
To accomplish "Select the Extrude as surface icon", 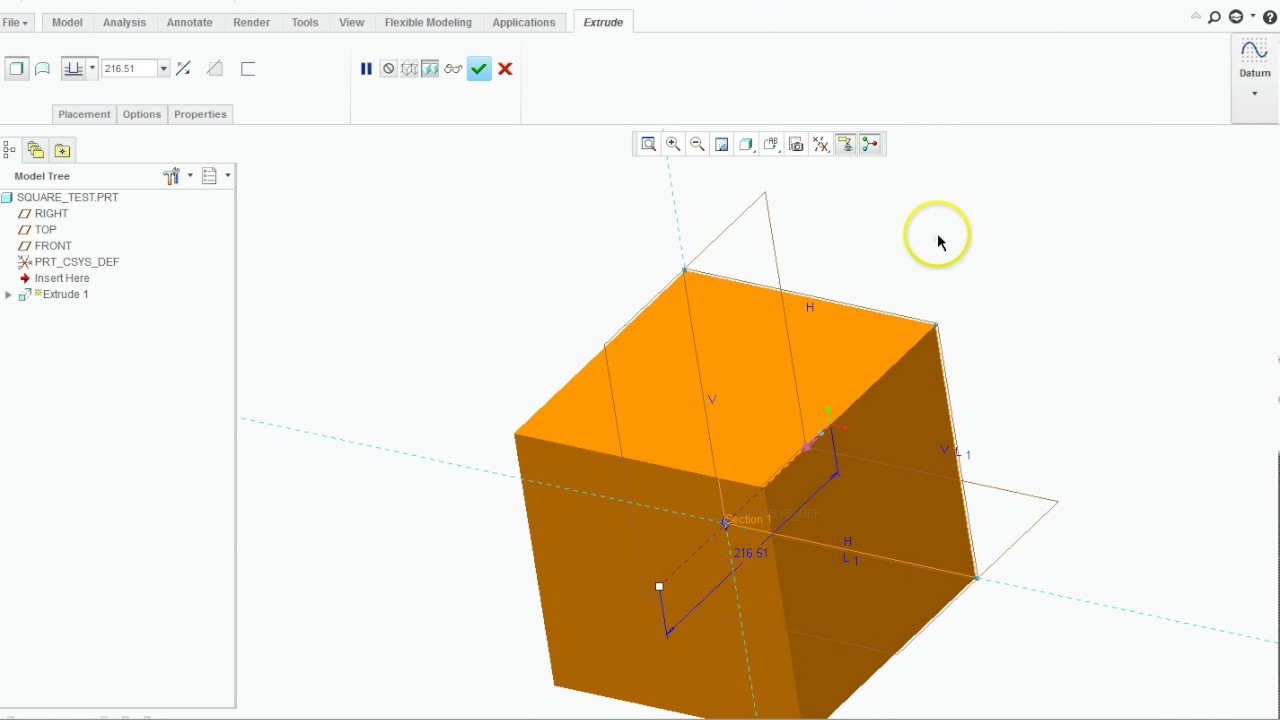I will point(43,68).
